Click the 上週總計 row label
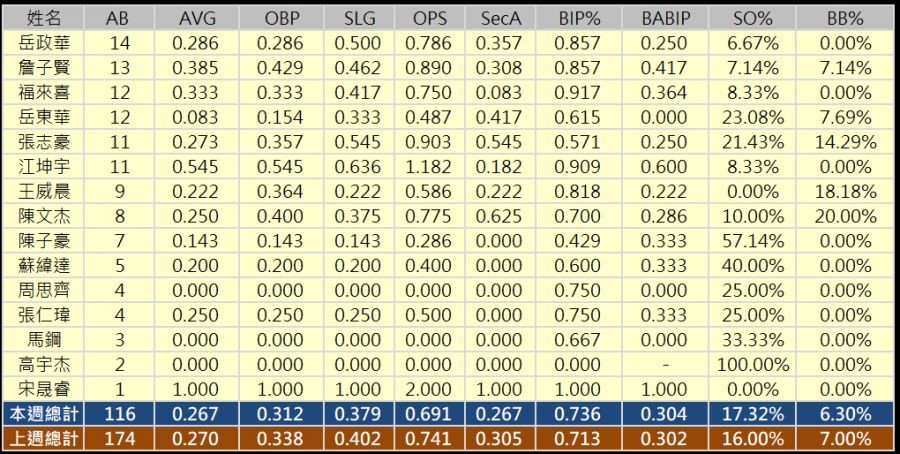 (x=43, y=438)
